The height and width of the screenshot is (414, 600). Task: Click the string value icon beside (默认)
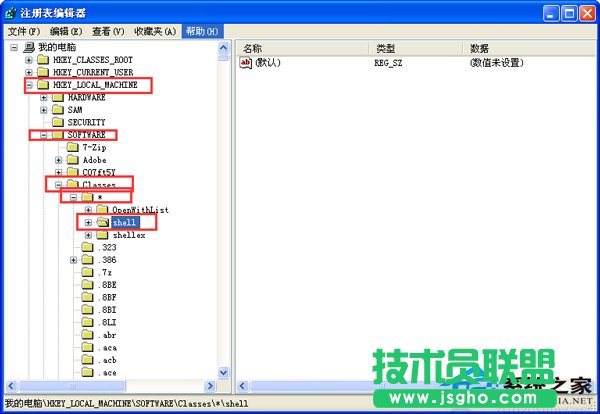[x=246, y=62]
